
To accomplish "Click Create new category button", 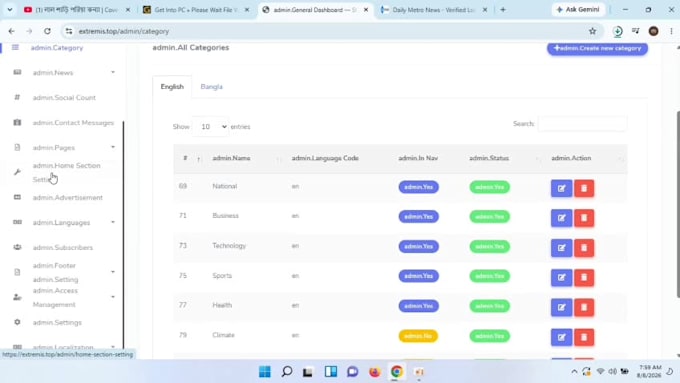I will click(x=597, y=48).
